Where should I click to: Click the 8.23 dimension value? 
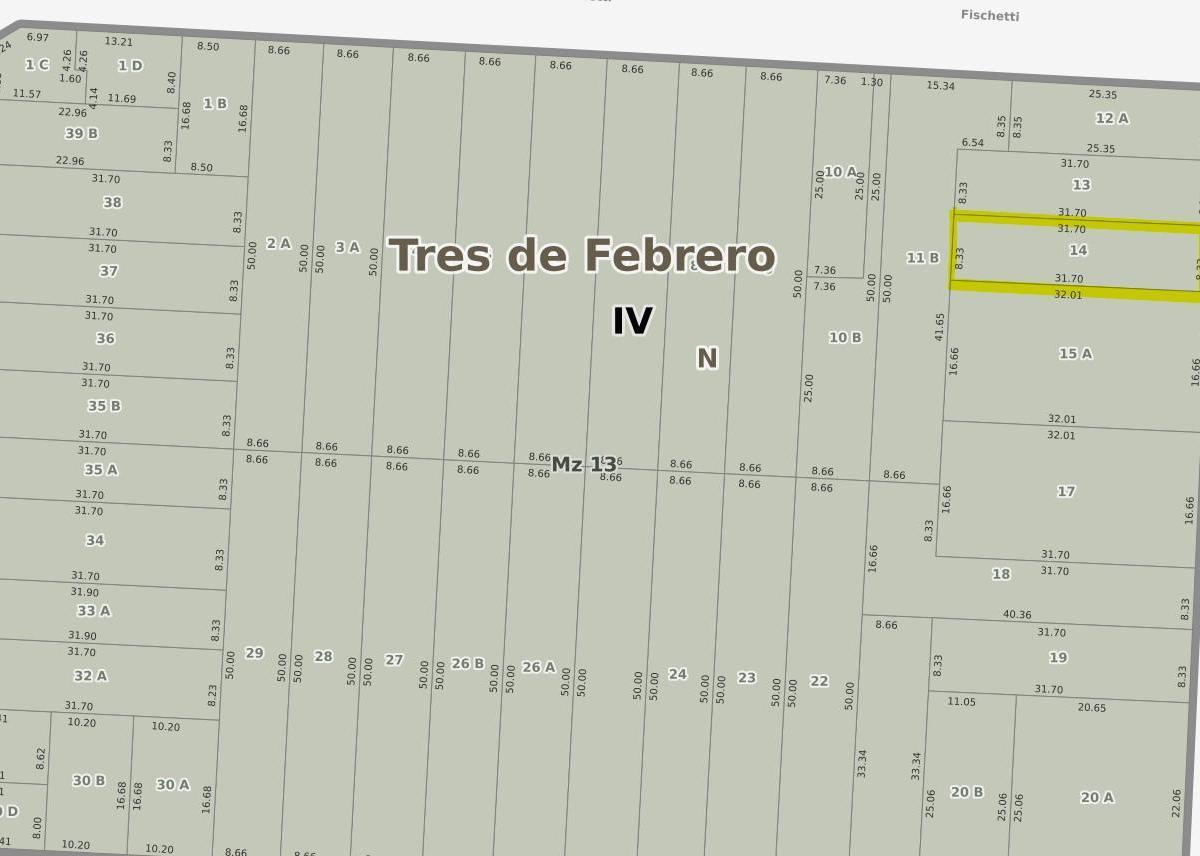click(x=212, y=696)
